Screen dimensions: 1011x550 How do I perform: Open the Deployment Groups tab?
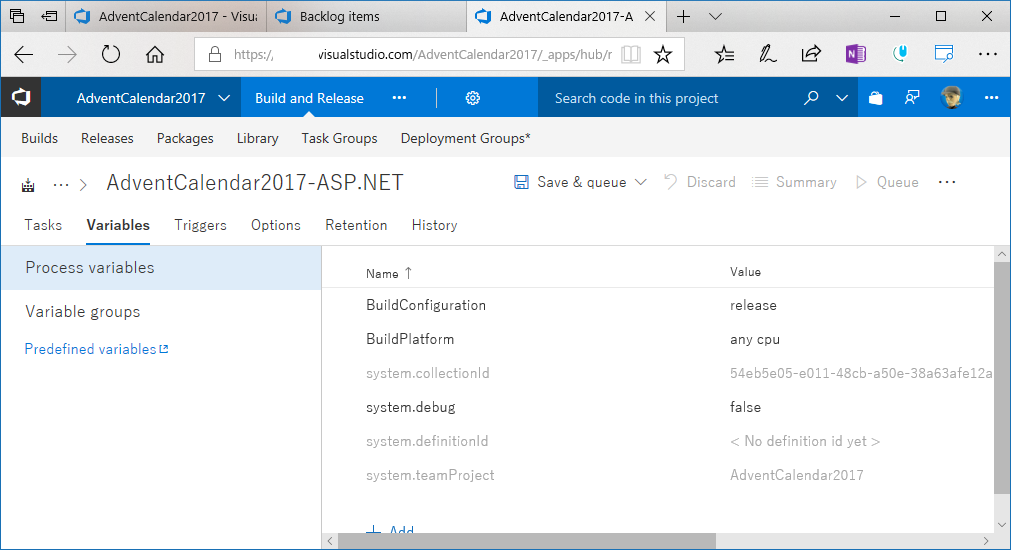[x=466, y=138]
